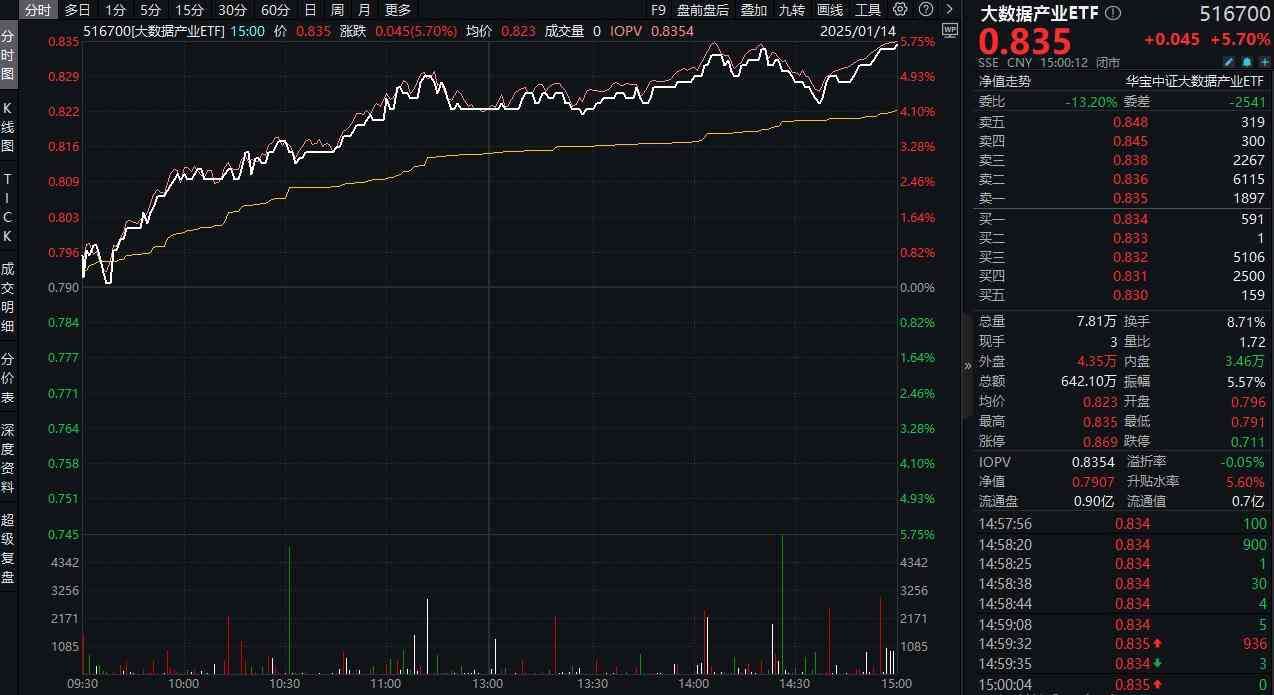Toggle 叠加 overlay comparison

(x=754, y=10)
